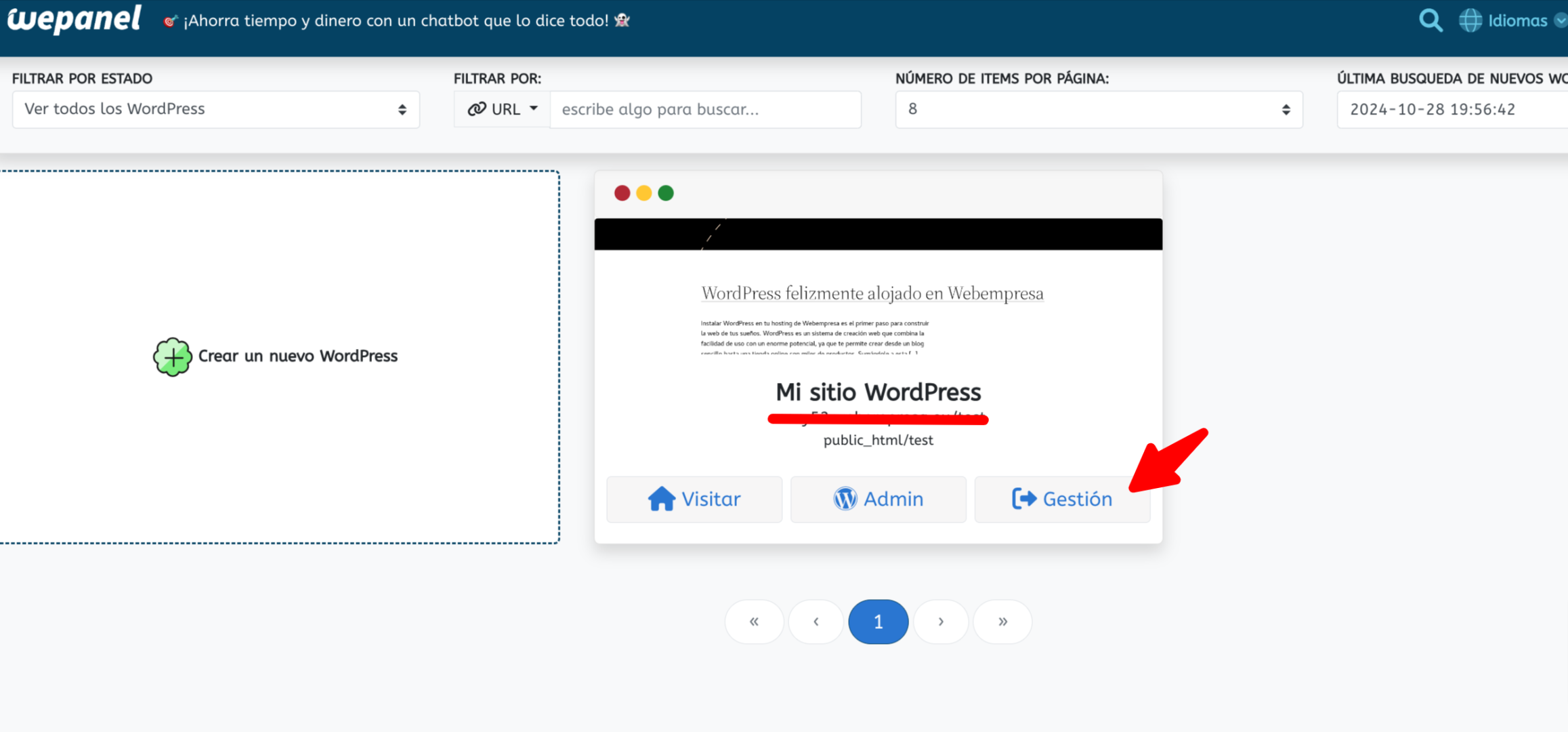The image size is (1568, 732).
Task: Click the public_html/test path text
Action: click(878, 440)
